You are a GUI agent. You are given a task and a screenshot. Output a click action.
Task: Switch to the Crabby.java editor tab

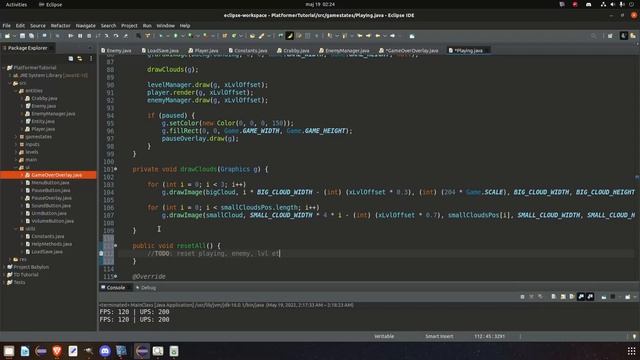293,51
